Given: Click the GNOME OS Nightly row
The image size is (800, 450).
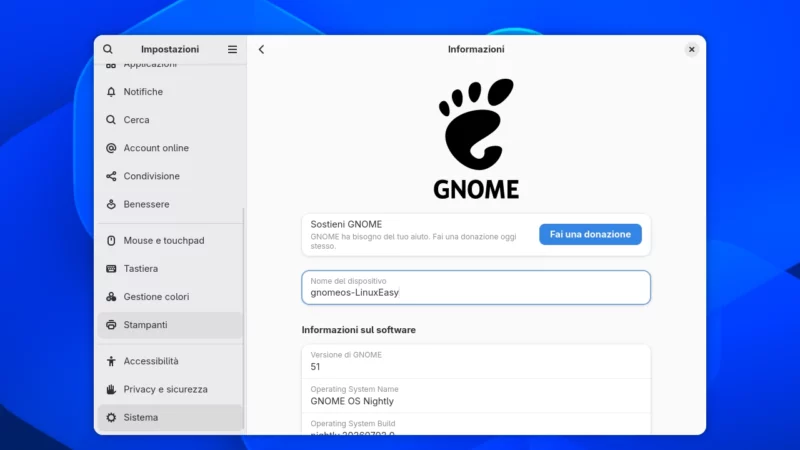Looking at the screenshot, I should click(x=476, y=395).
